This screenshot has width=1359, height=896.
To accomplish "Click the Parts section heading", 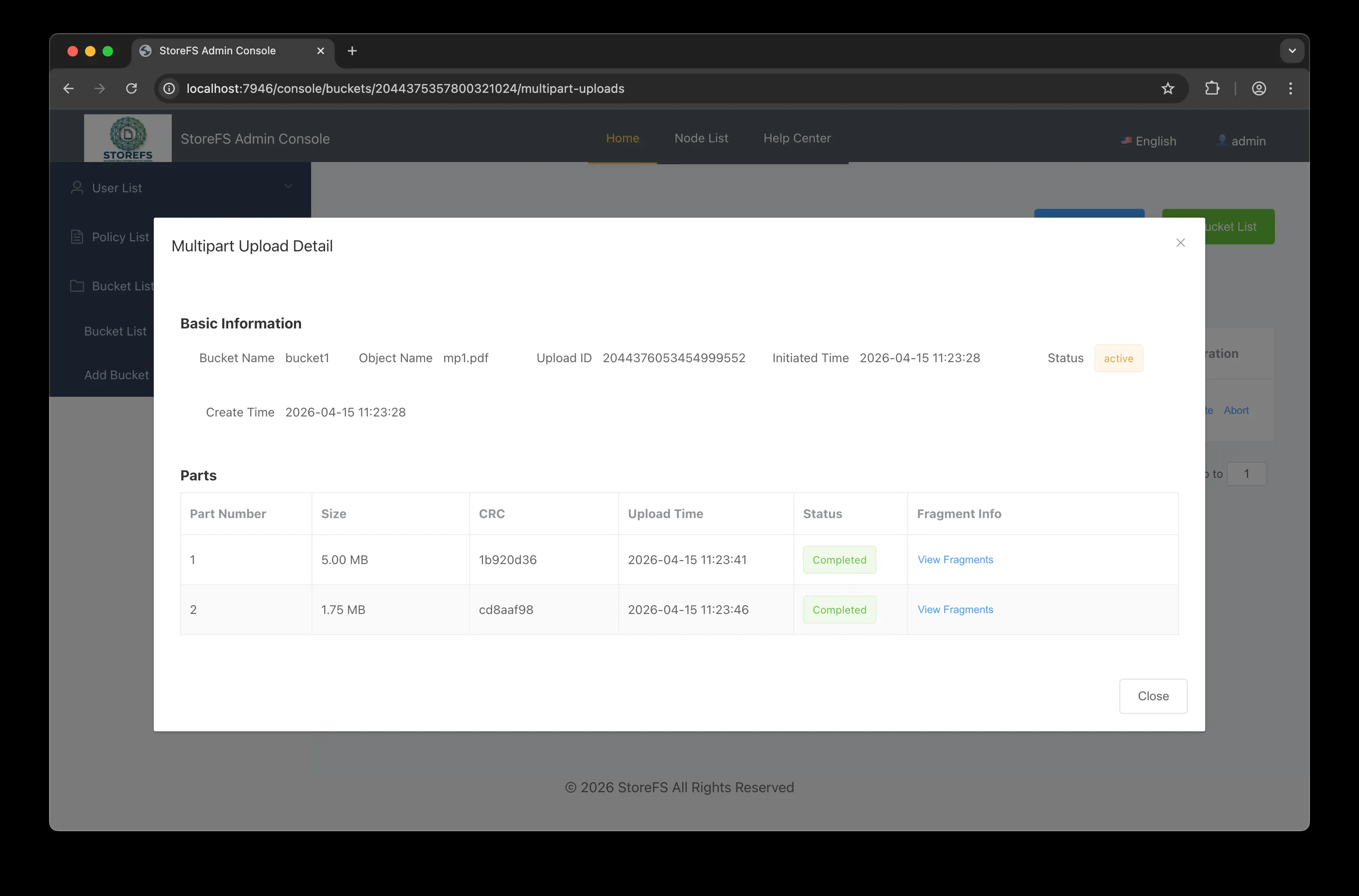I will pos(198,476).
